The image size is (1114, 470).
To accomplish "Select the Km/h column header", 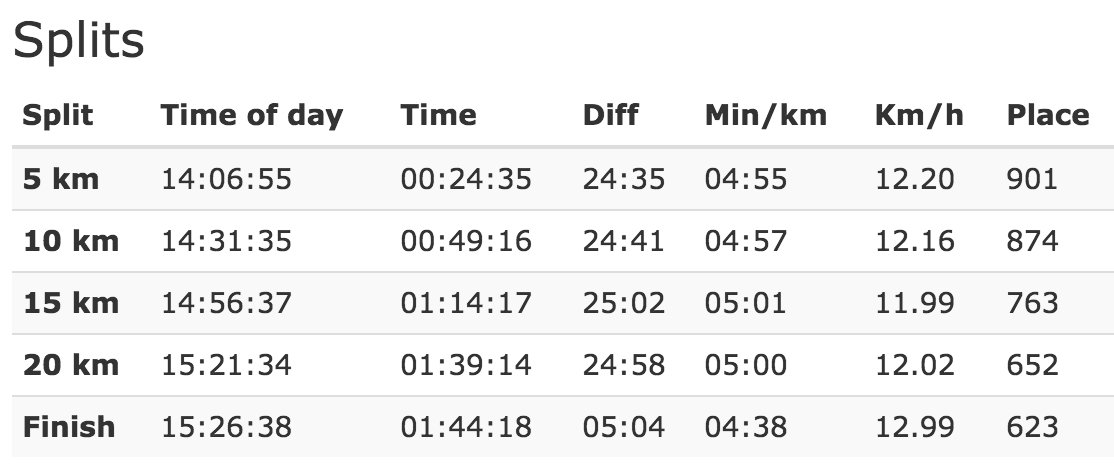I will pos(919,115).
